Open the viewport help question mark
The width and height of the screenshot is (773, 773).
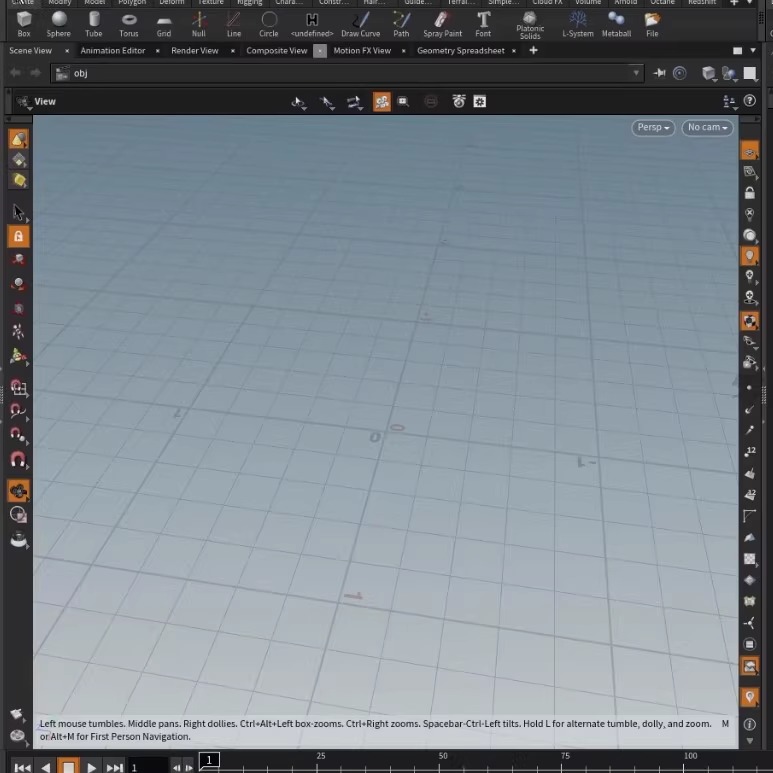pos(749,101)
